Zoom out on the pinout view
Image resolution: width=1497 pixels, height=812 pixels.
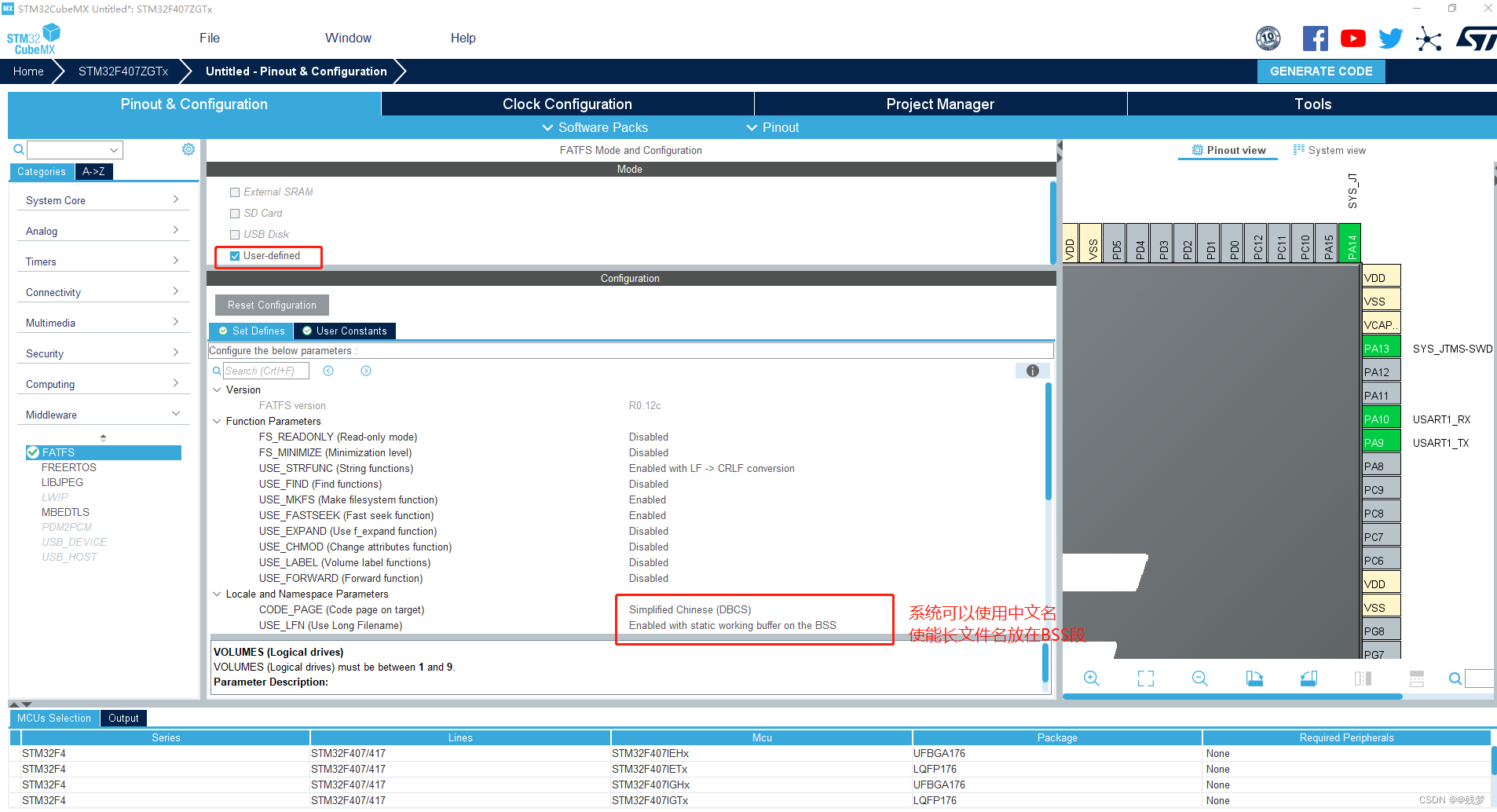(x=1200, y=678)
